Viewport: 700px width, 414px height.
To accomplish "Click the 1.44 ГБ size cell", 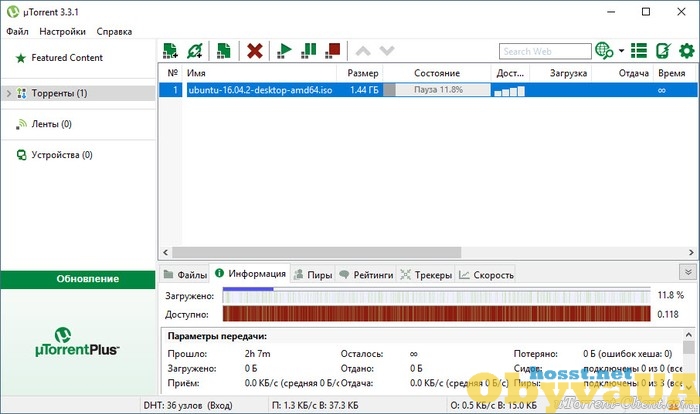I will [364, 90].
